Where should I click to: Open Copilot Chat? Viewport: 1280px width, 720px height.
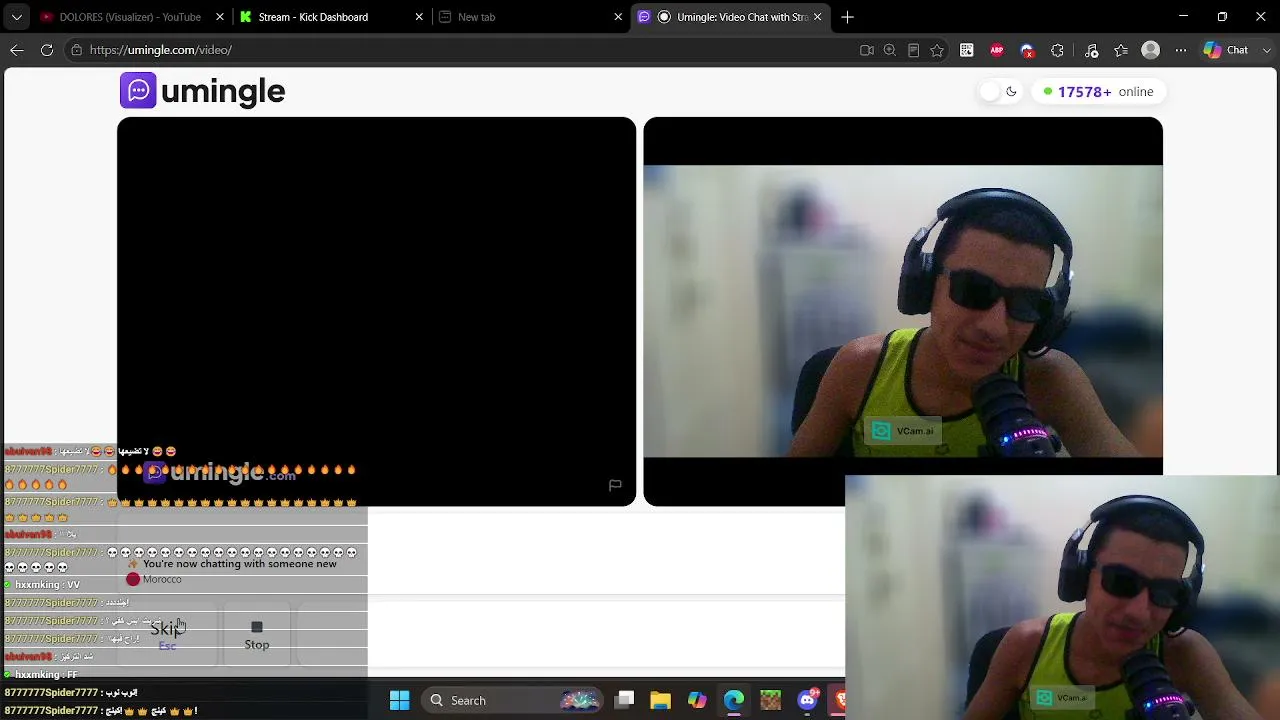click(1226, 50)
